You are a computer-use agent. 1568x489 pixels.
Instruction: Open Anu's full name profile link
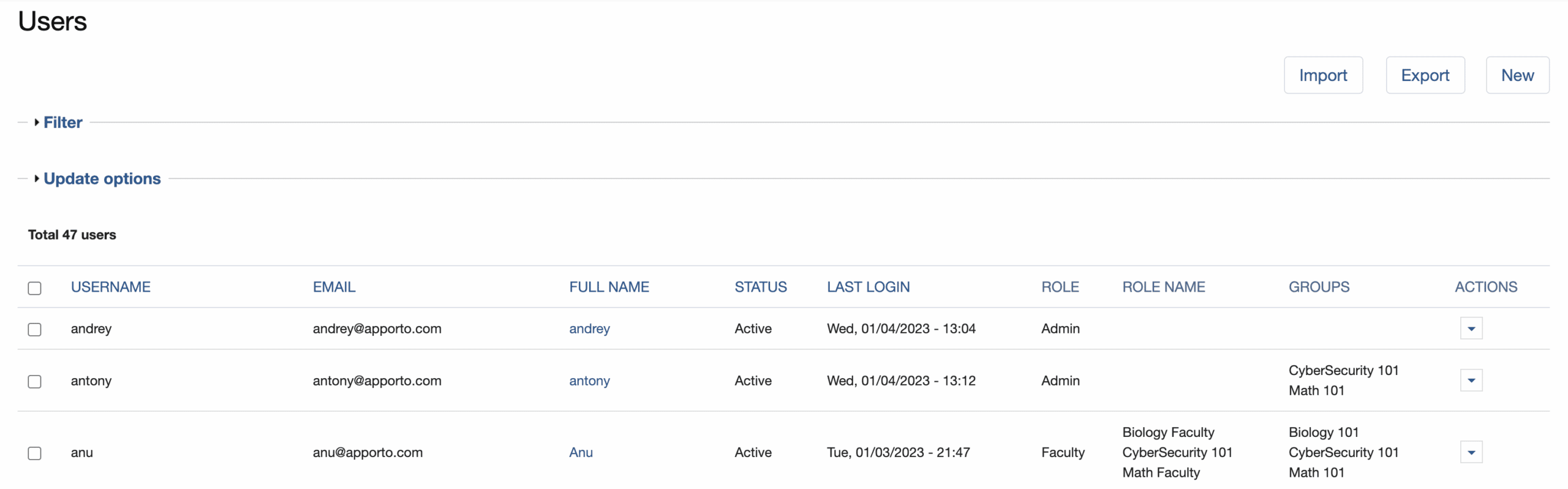[581, 453]
